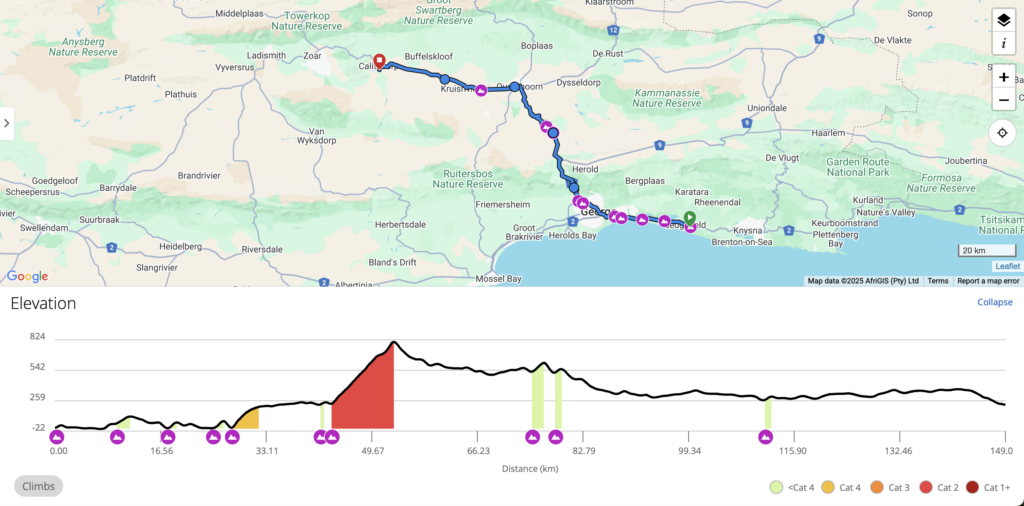This screenshot has width=1024, height=506.
Task: Click the Leaflet attribution link
Action: 1007,266
